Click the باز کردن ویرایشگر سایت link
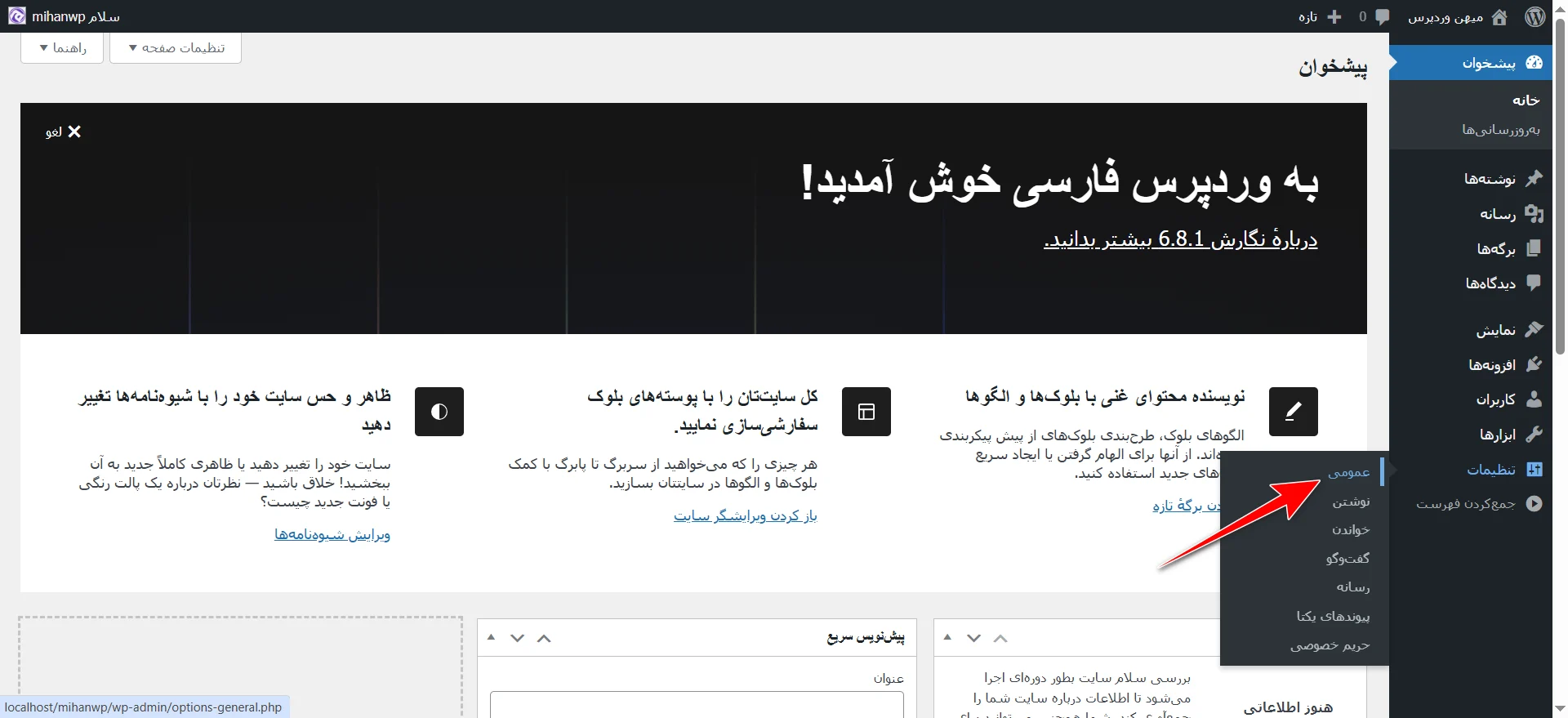 coord(746,515)
